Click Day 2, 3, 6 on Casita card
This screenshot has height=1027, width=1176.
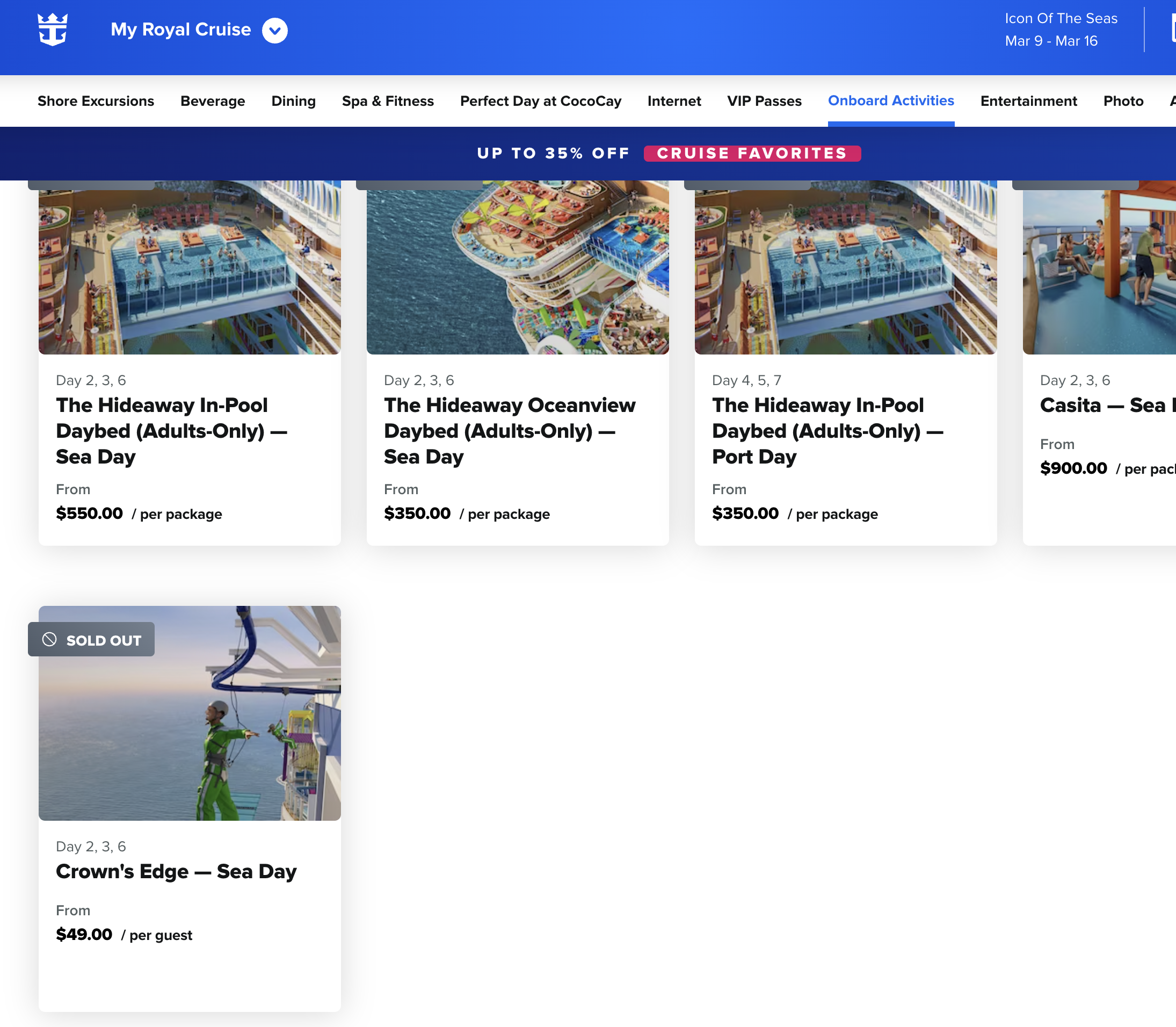[x=1075, y=380]
